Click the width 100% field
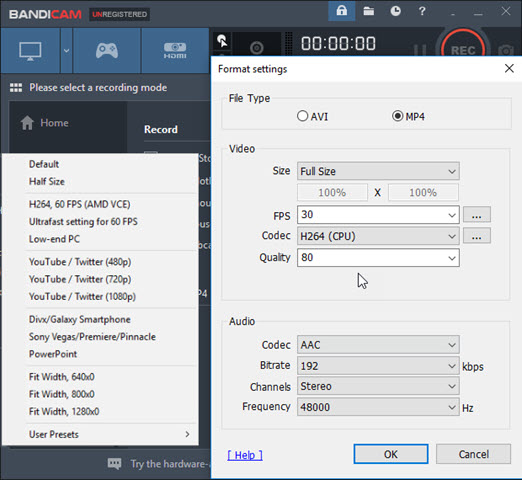 332,193
